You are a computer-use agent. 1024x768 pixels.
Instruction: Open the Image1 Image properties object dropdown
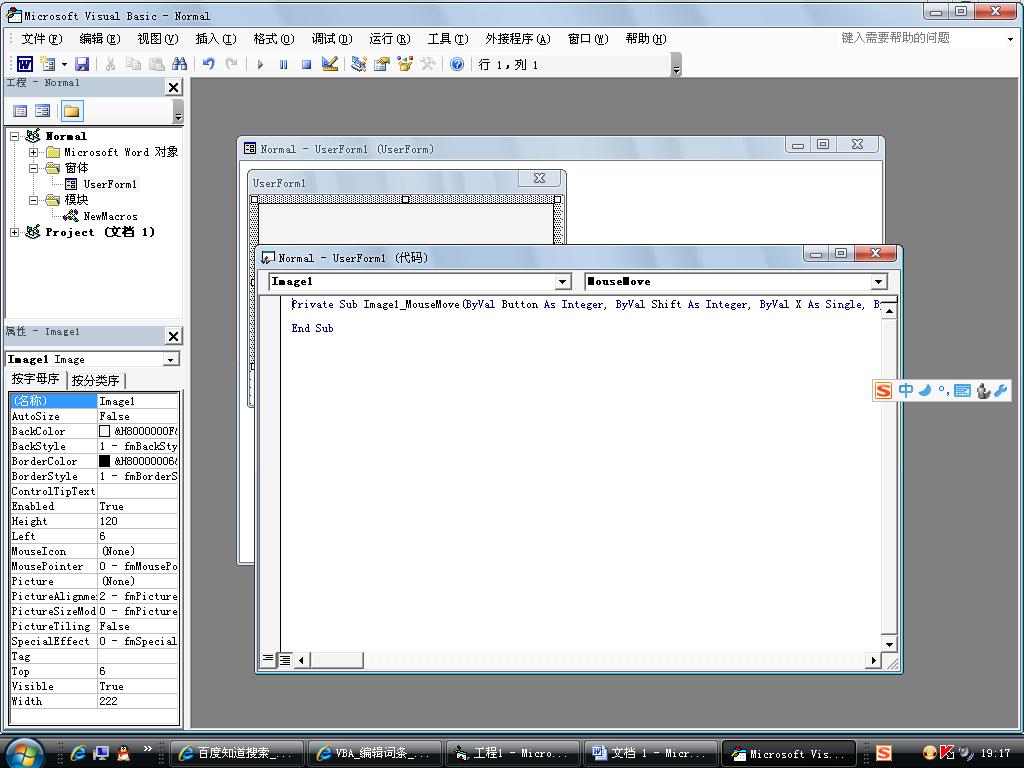[171, 360]
